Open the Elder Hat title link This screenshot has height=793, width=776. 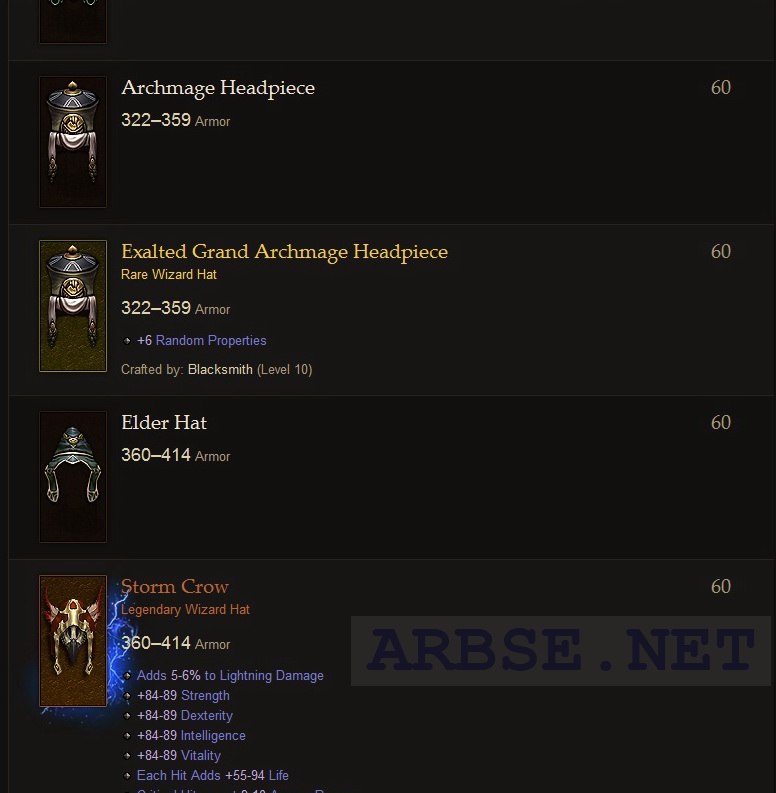coord(164,423)
